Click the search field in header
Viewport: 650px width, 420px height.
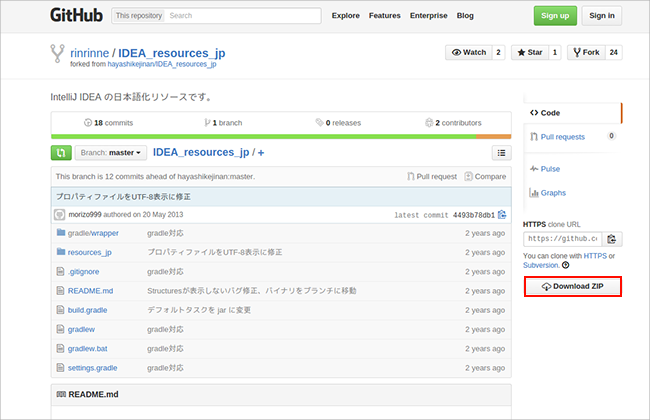pos(243,16)
